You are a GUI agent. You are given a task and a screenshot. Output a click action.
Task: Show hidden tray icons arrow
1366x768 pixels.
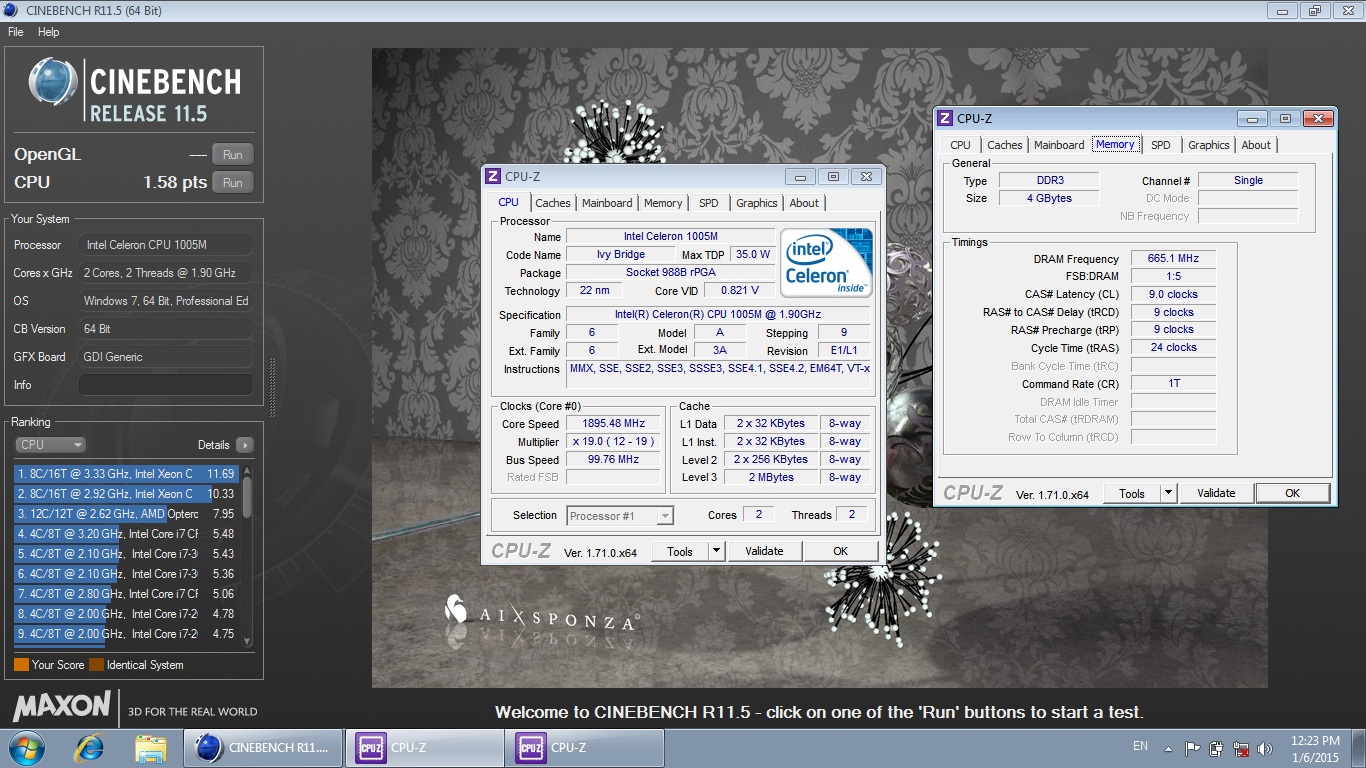[x=1169, y=748]
